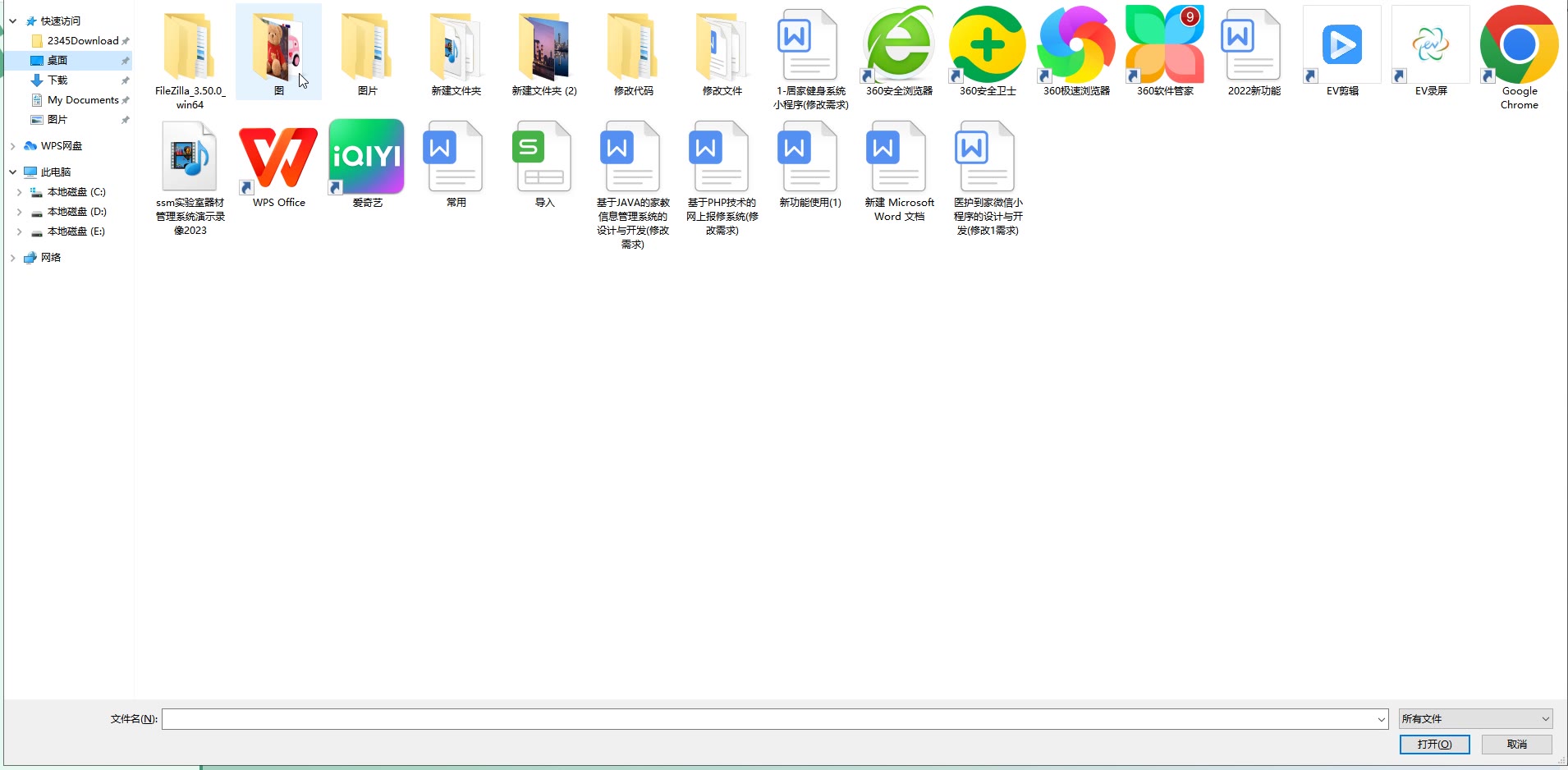
Task: Select the 360安全卫士 shortcut
Action: (988, 52)
